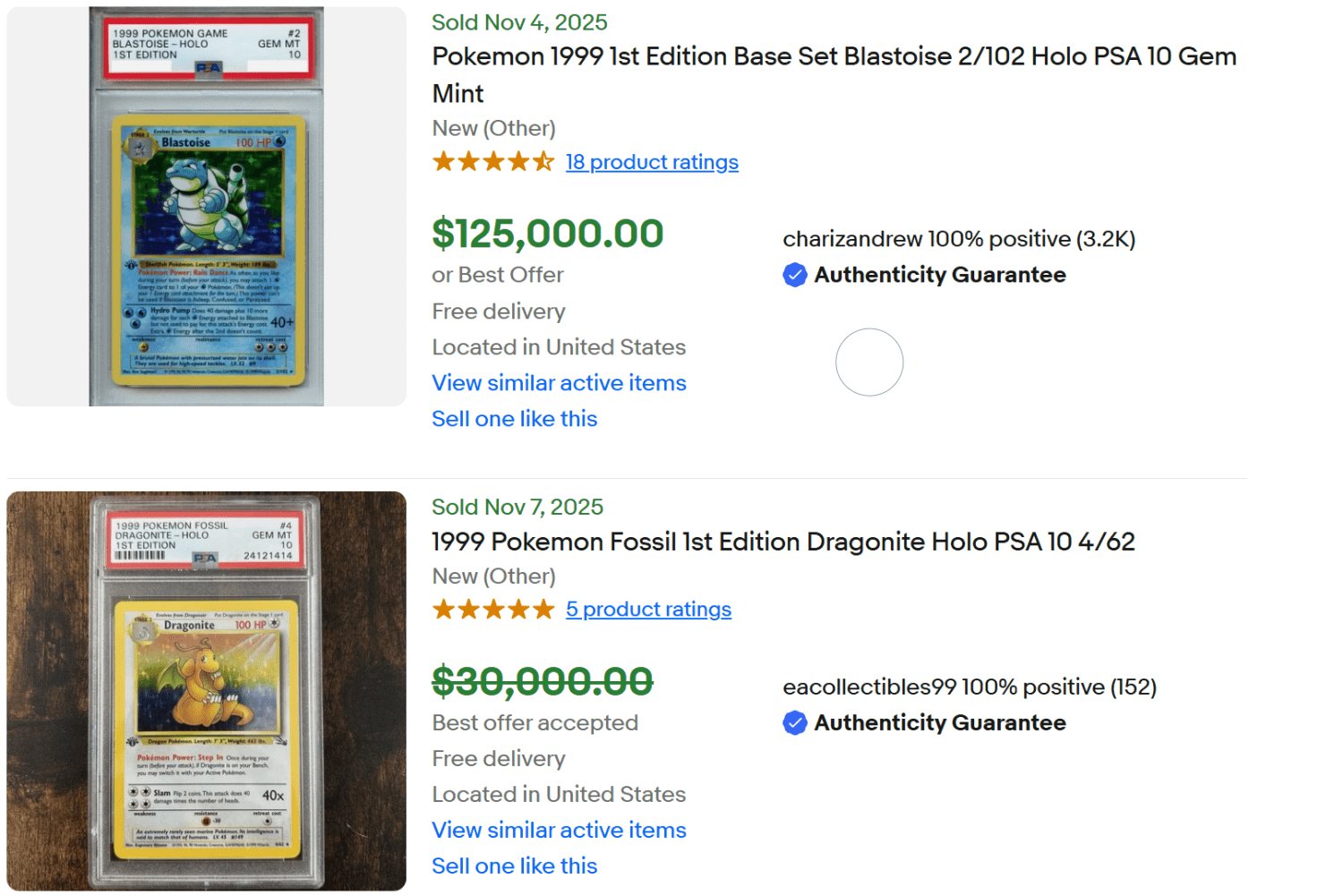1343x896 pixels.
Task: Open the Dragonite Holo PSA 10 listing title
Action: [783, 542]
